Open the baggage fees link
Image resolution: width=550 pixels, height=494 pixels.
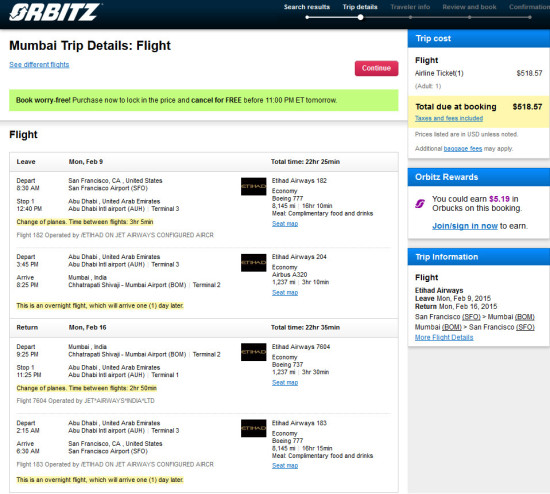463,149
